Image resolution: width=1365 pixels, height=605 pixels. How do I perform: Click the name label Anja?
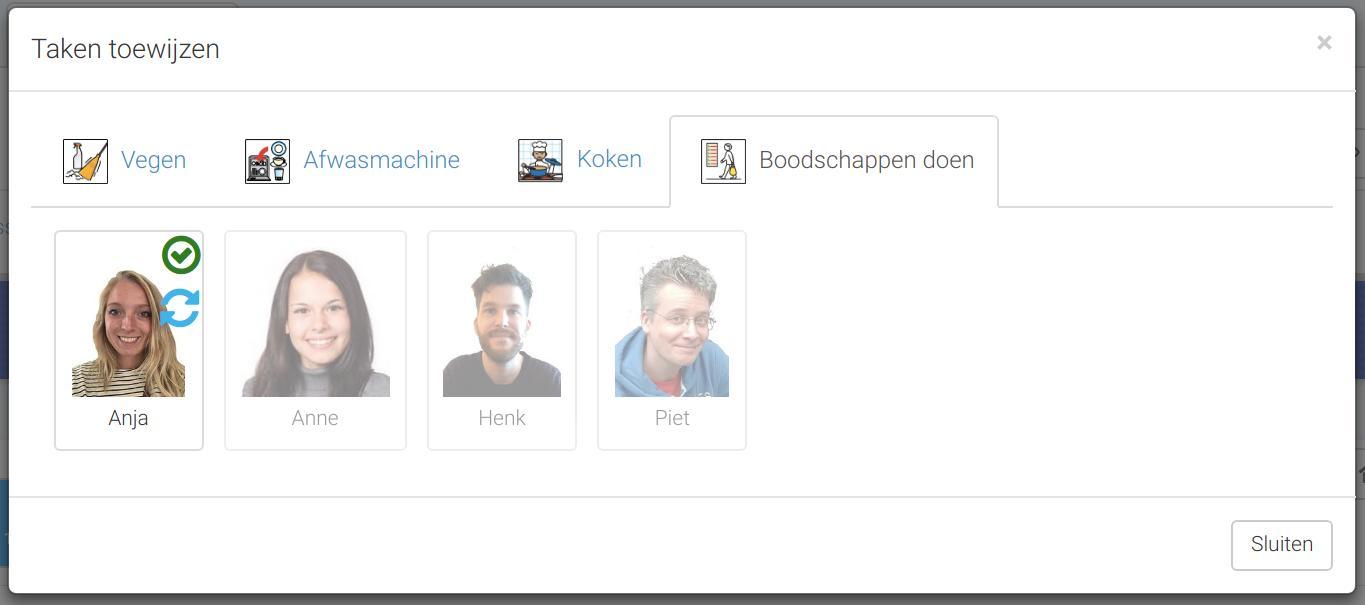click(128, 418)
